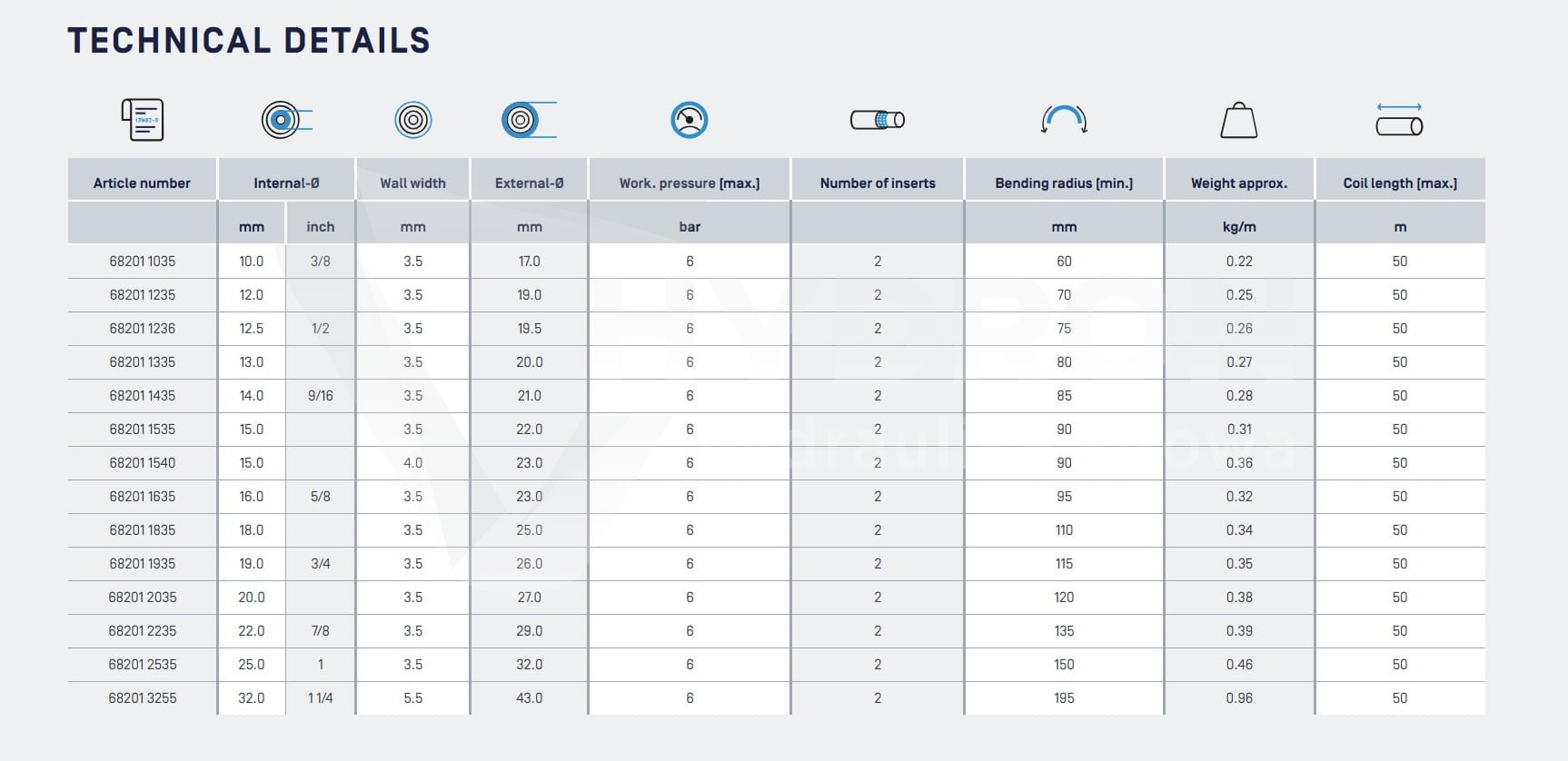Click the external diameter hose icon
The image size is (1568, 761).
(x=529, y=120)
